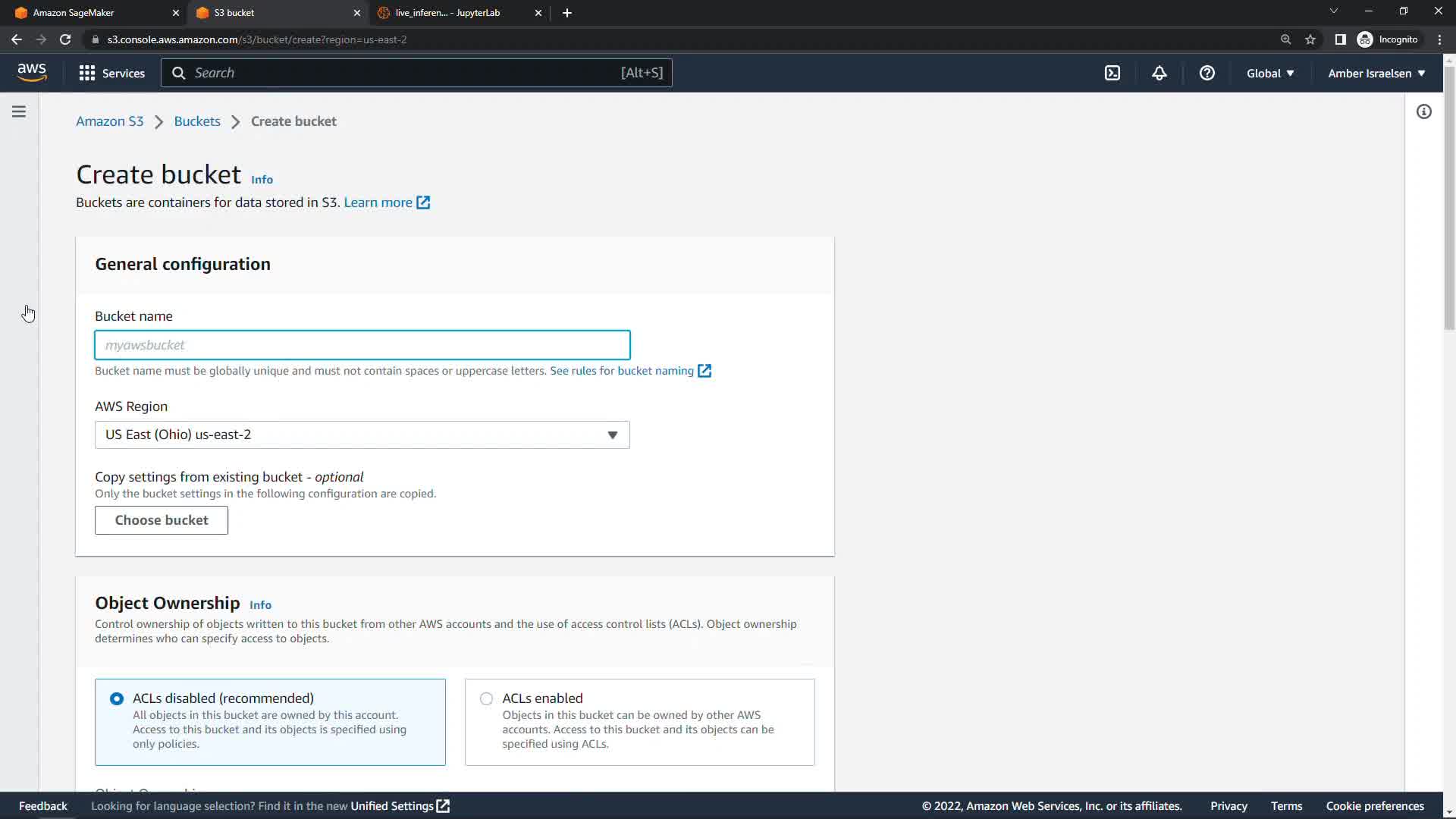Image resolution: width=1456 pixels, height=819 pixels.
Task: Click the page vertical scrollbar
Action: tap(1448, 197)
